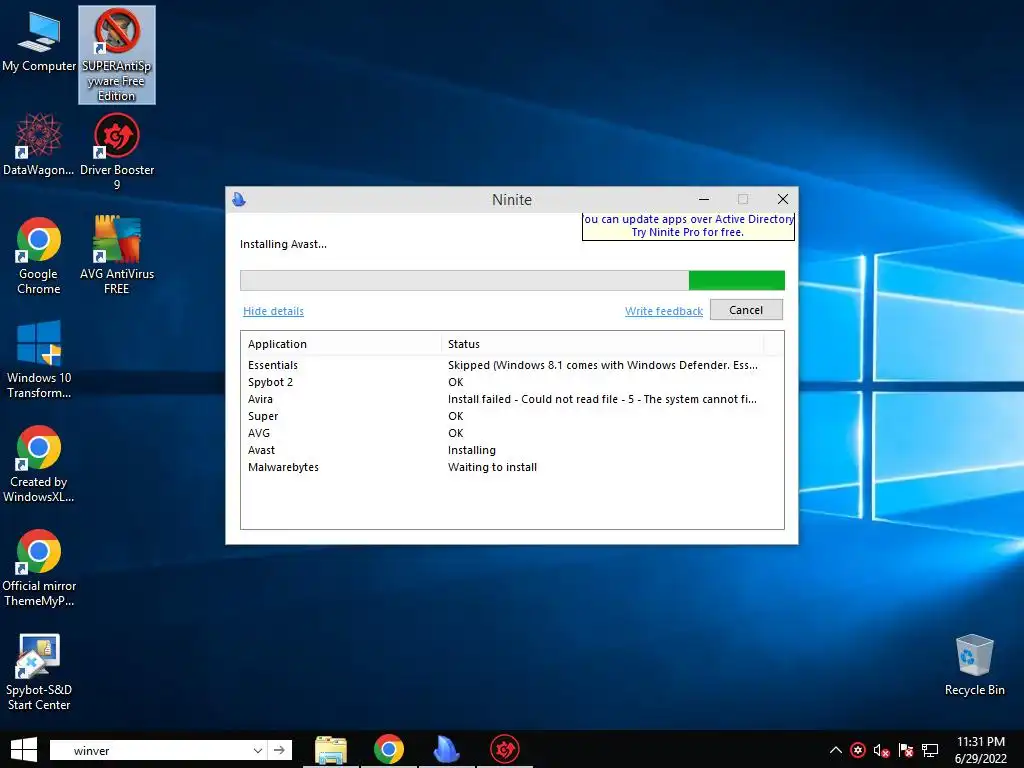Launch AVG AntiVirus FREE desktop shortcut
This screenshot has height=768, width=1024.
click(x=117, y=255)
